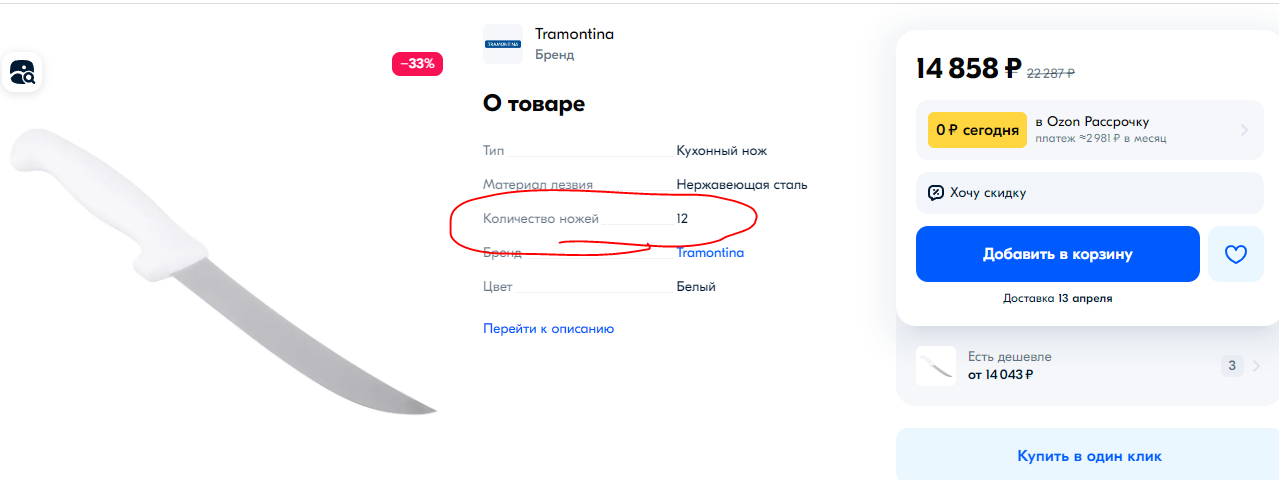Open the small knife thumbnail under "Есть дешевле"

coord(935,366)
